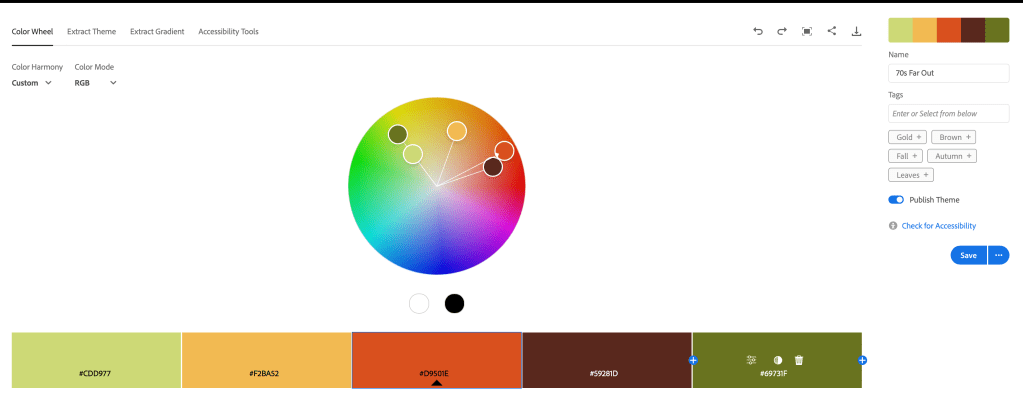Add the Autumn tag
This screenshot has height=401, width=1023.
click(952, 156)
